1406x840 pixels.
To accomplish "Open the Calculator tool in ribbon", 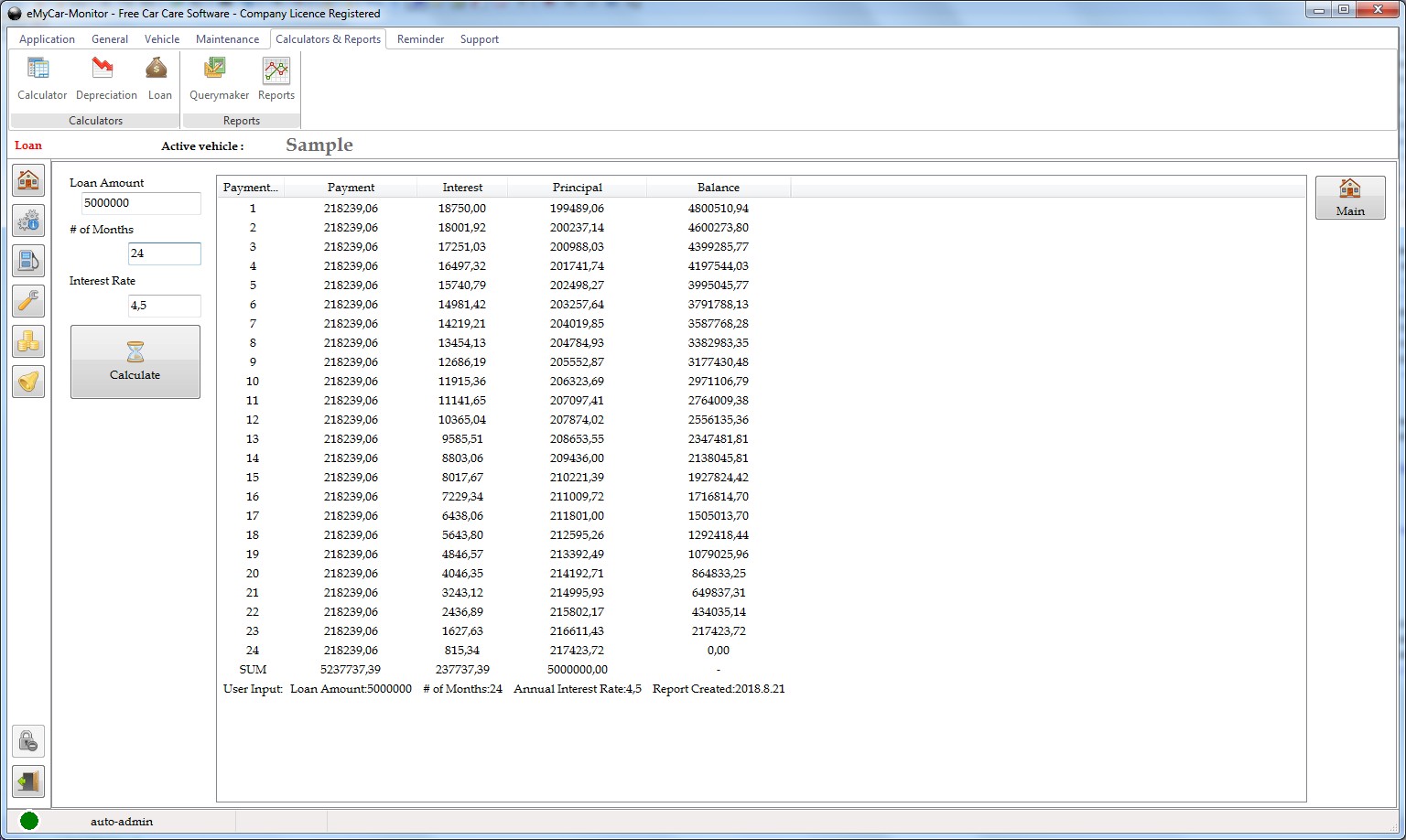I will (42, 79).
